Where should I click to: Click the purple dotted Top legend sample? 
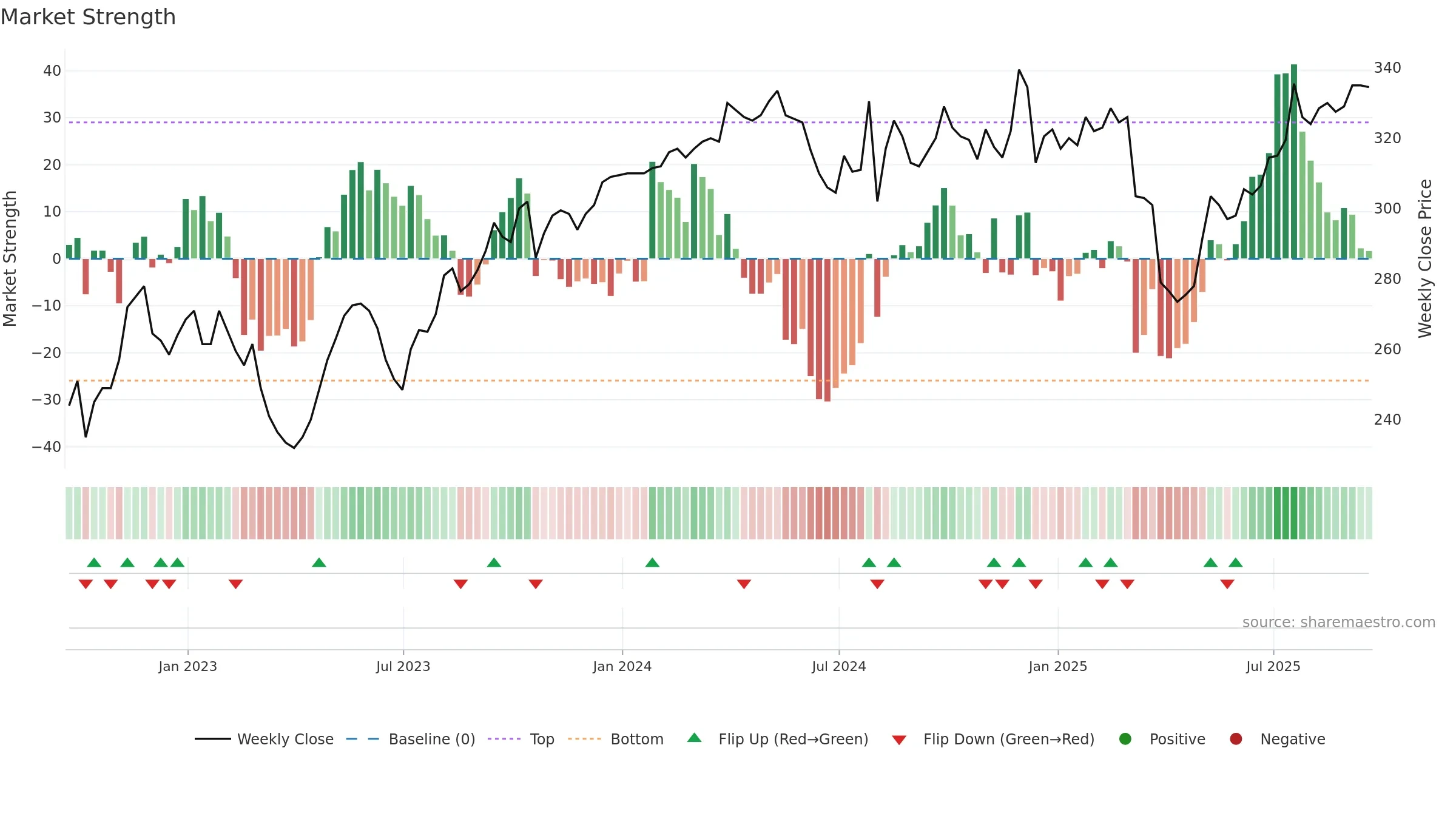point(504,739)
